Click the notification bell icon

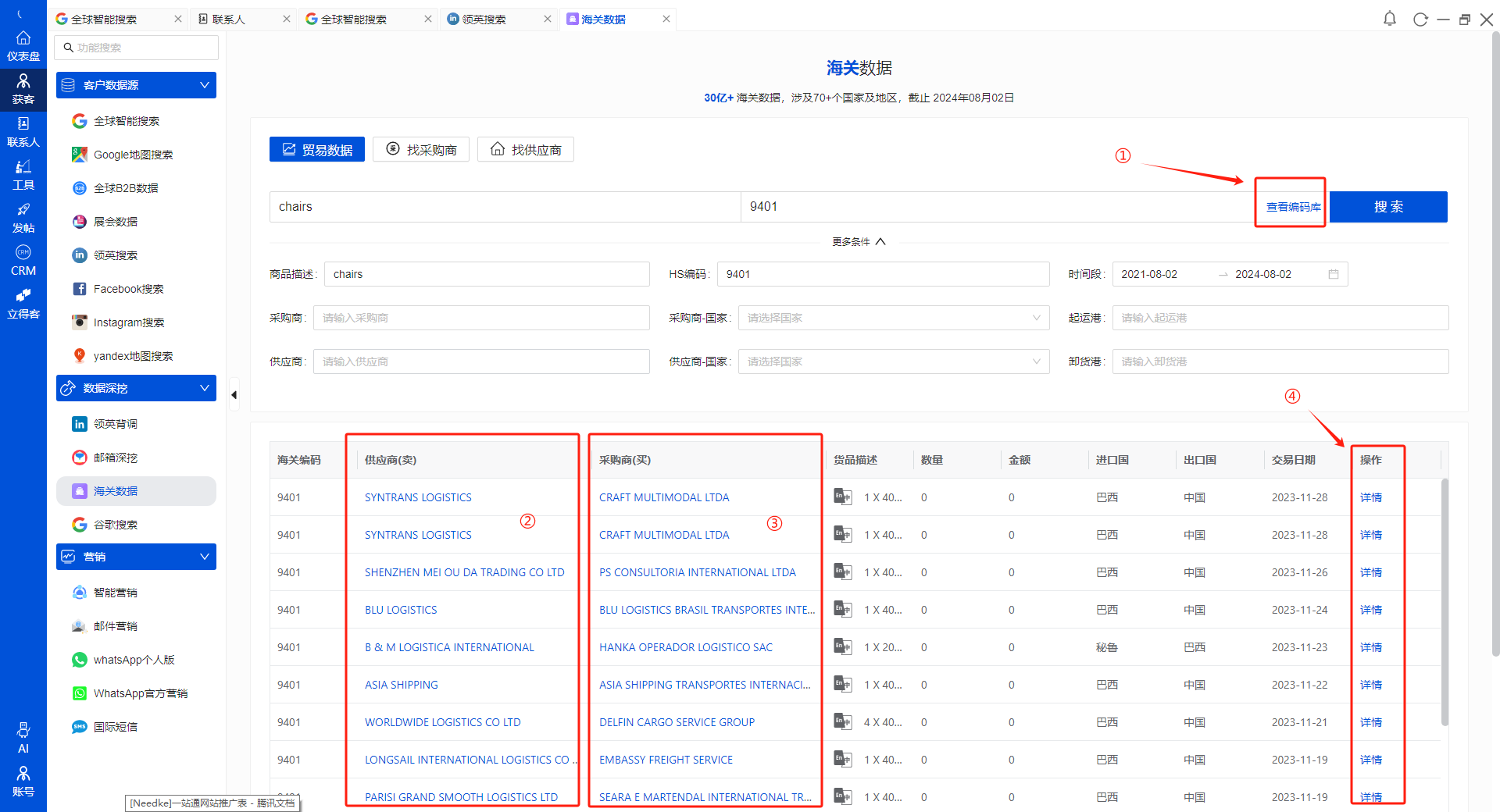click(x=1389, y=19)
